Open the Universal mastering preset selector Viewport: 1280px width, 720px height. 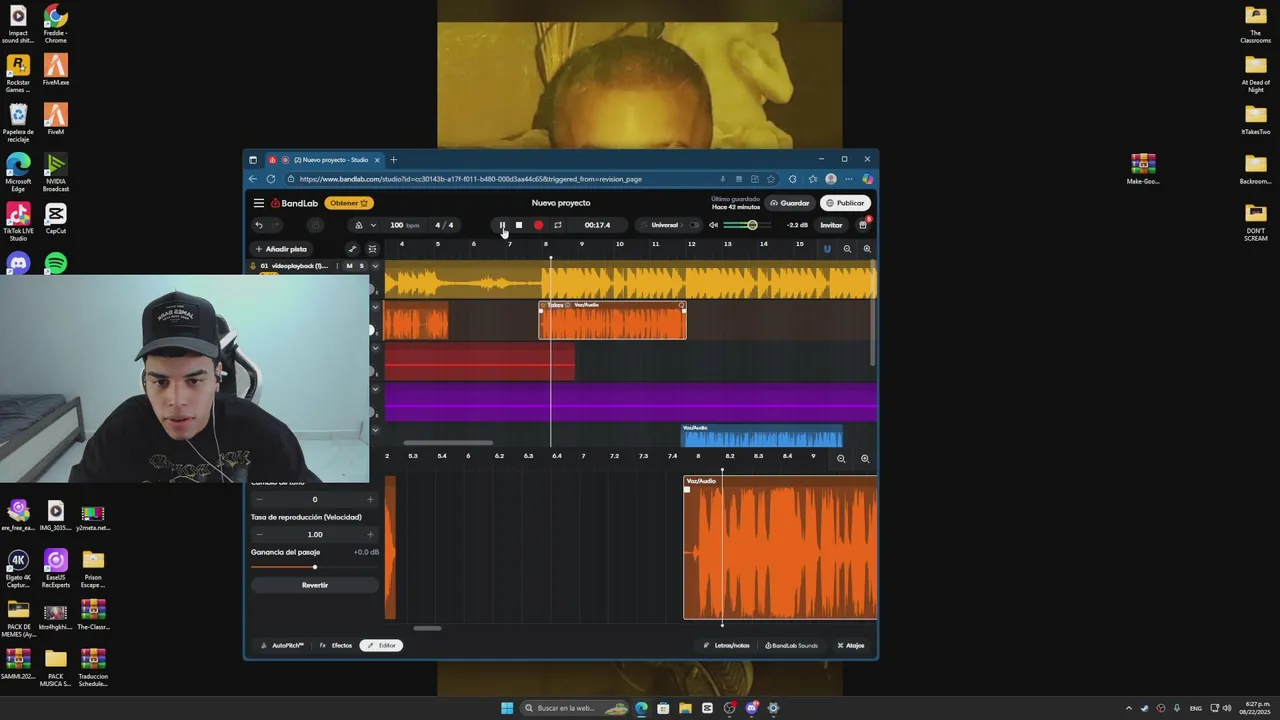pyautogui.click(x=664, y=225)
